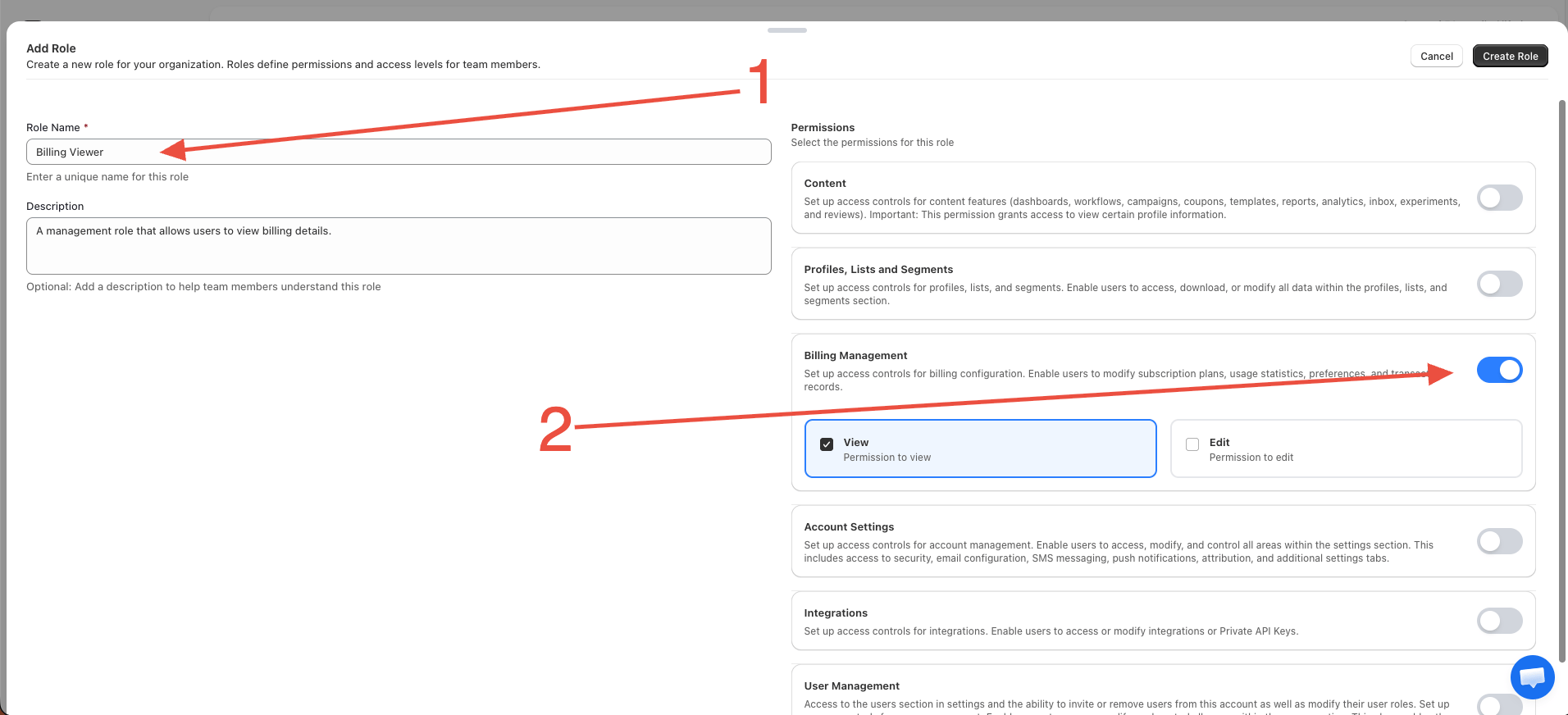Image resolution: width=1568 pixels, height=715 pixels.
Task: Click "Select the permissions for this role" text
Action: pos(873,142)
